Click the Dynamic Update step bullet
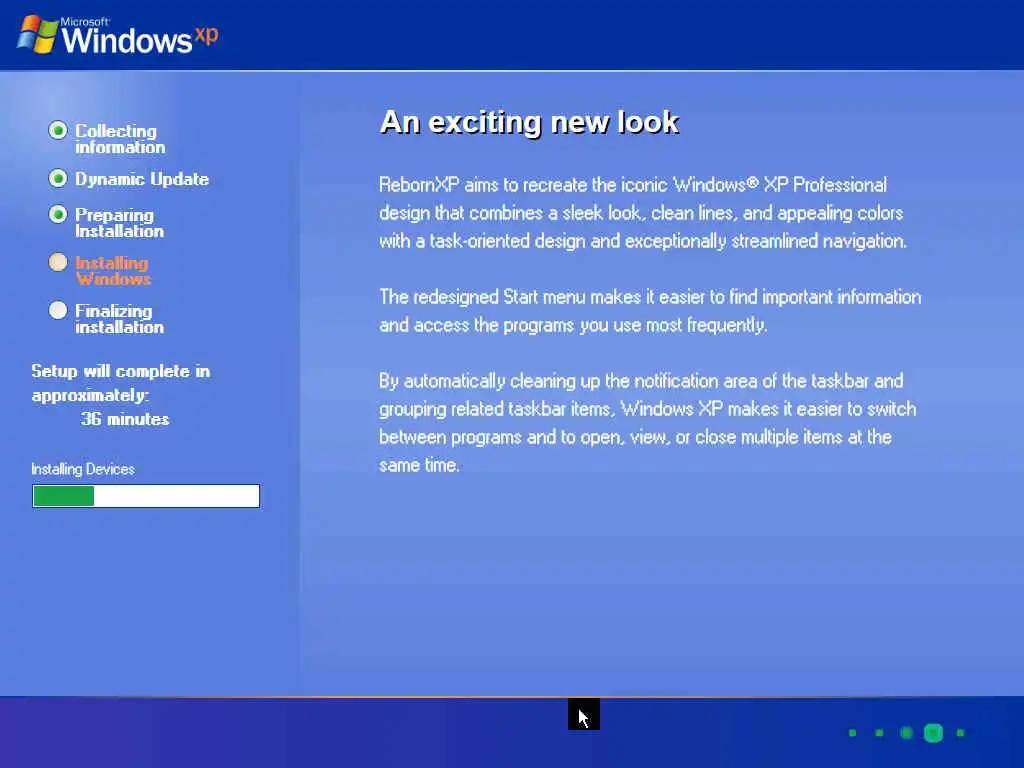Viewport: 1024px width, 768px height. click(58, 178)
